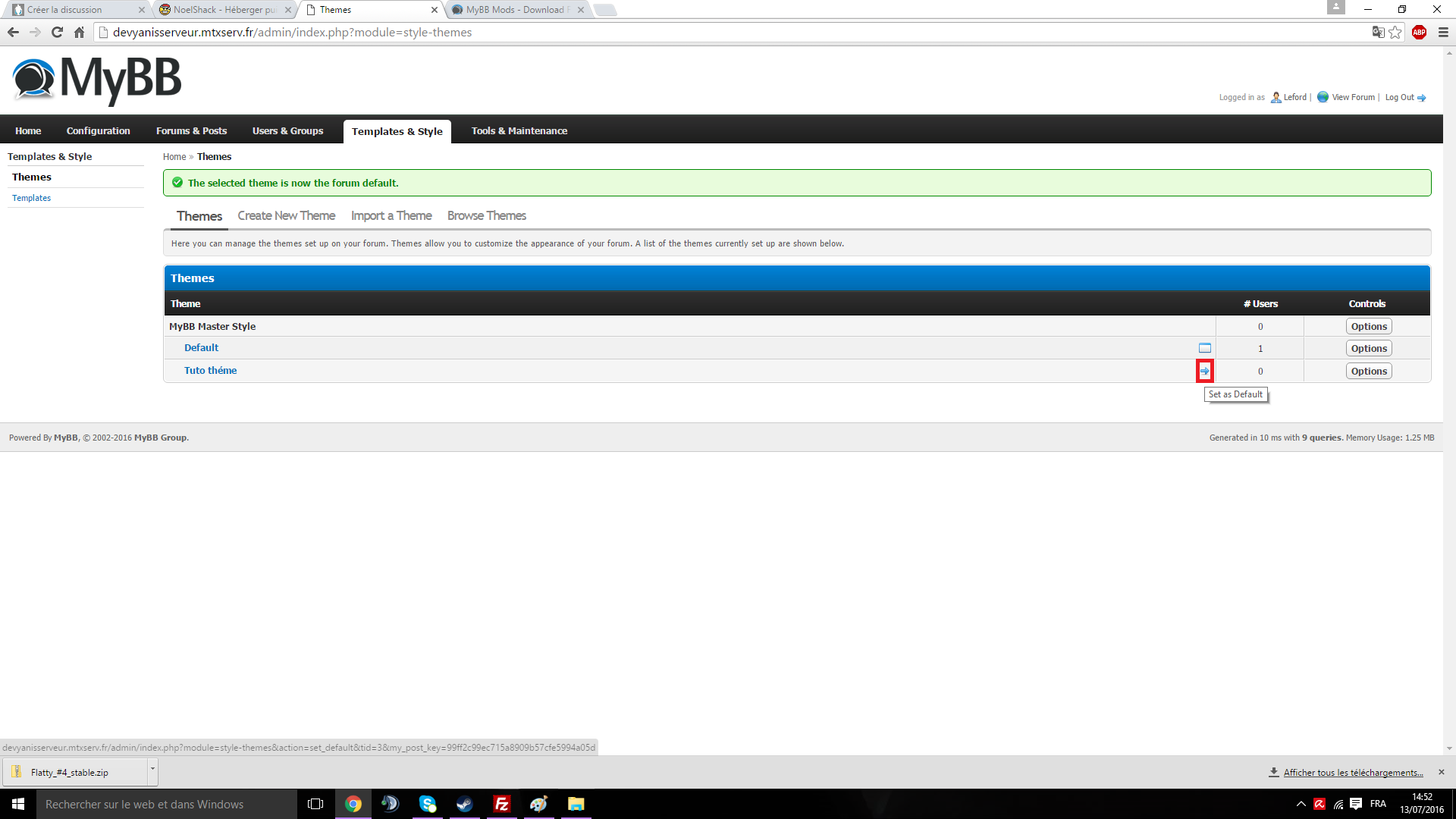Click the MyBB Group footer link
The height and width of the screenshot is (819, 1456).
pyautogui.click(x=160, y=438)
